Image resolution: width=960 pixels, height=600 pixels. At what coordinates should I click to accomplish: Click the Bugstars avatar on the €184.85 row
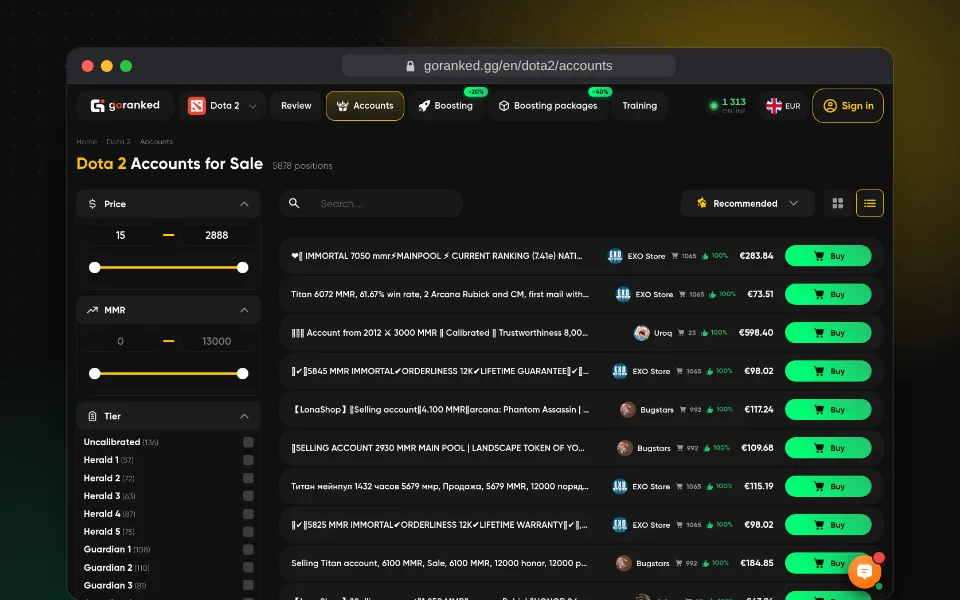click(x=623, y=563)
